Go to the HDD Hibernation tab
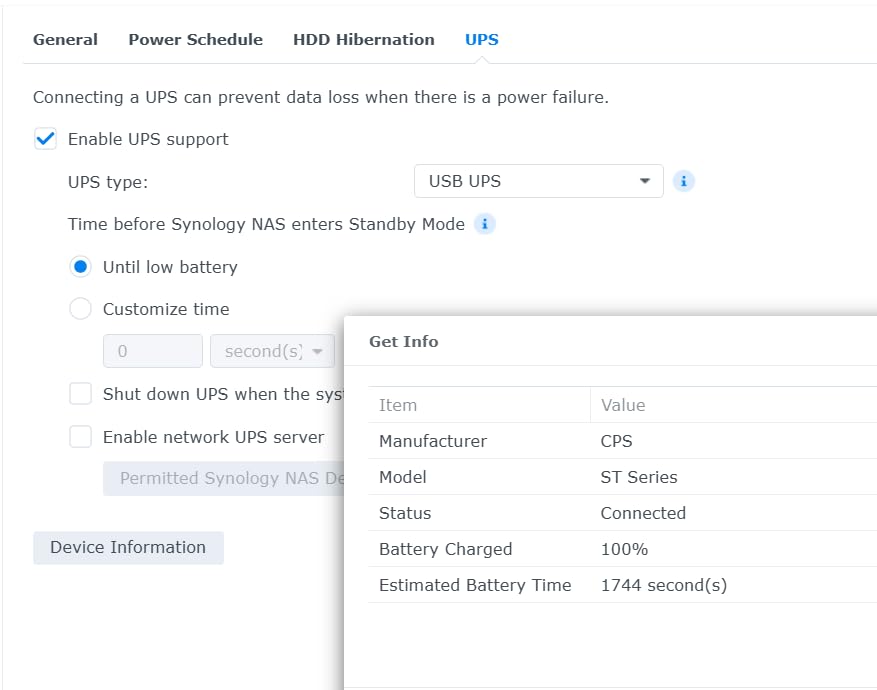This screenshot has width=877, height=690. (x=363, y=40)
